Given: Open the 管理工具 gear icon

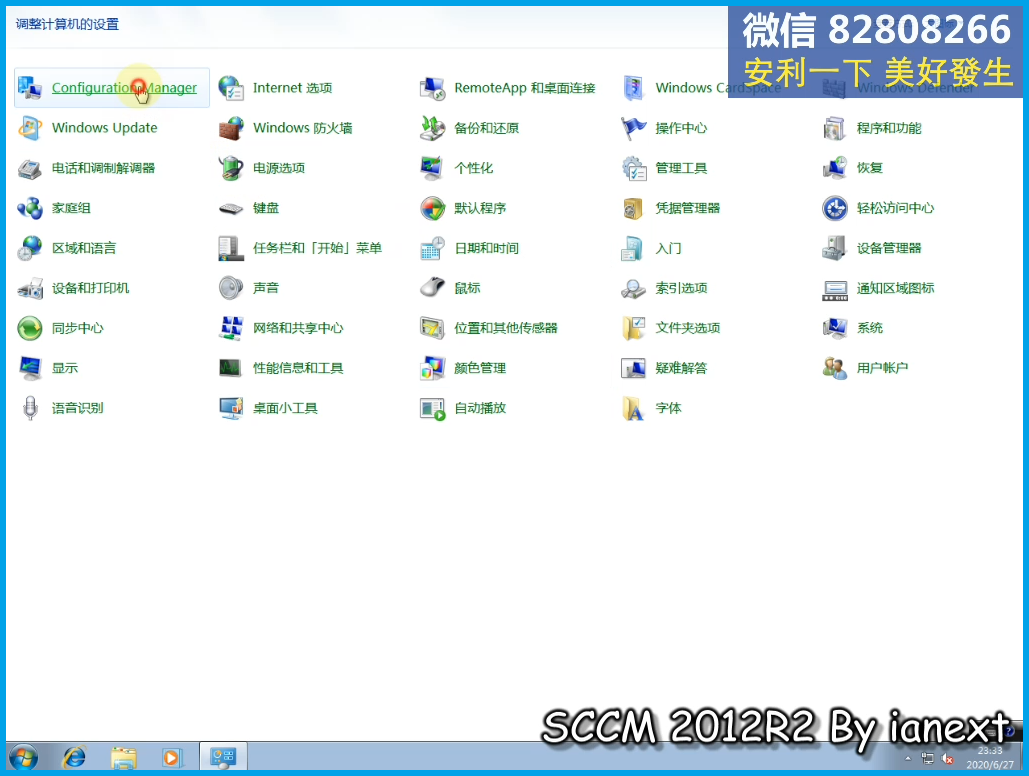Looking at the screenshot, I should tap(634, 167).
